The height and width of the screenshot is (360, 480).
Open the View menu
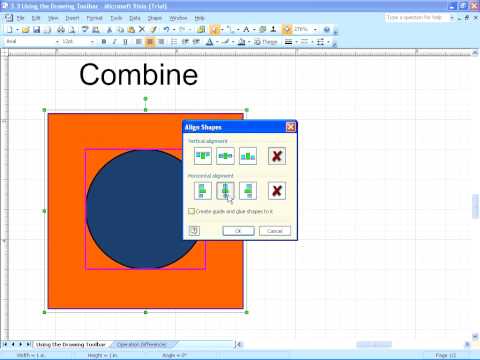coord(53,18)
